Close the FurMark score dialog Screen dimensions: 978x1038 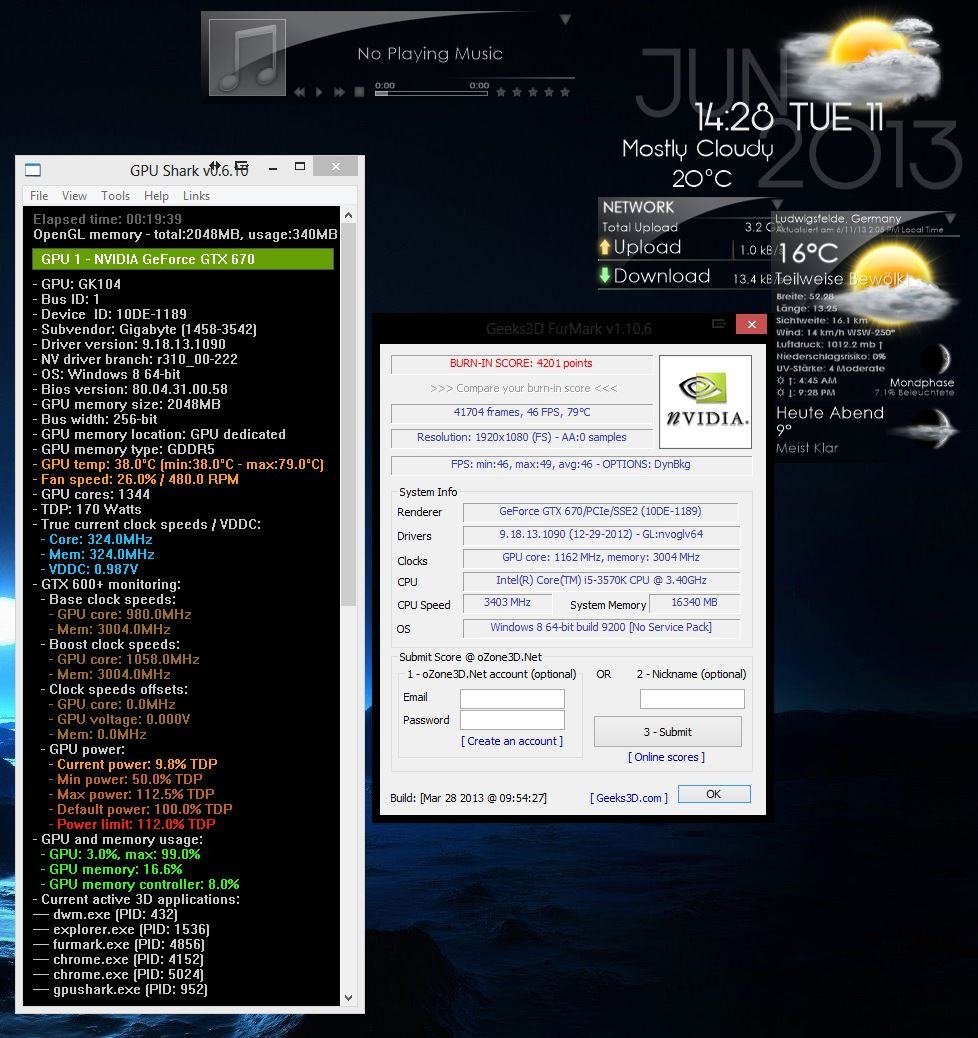tap(752, 324)
